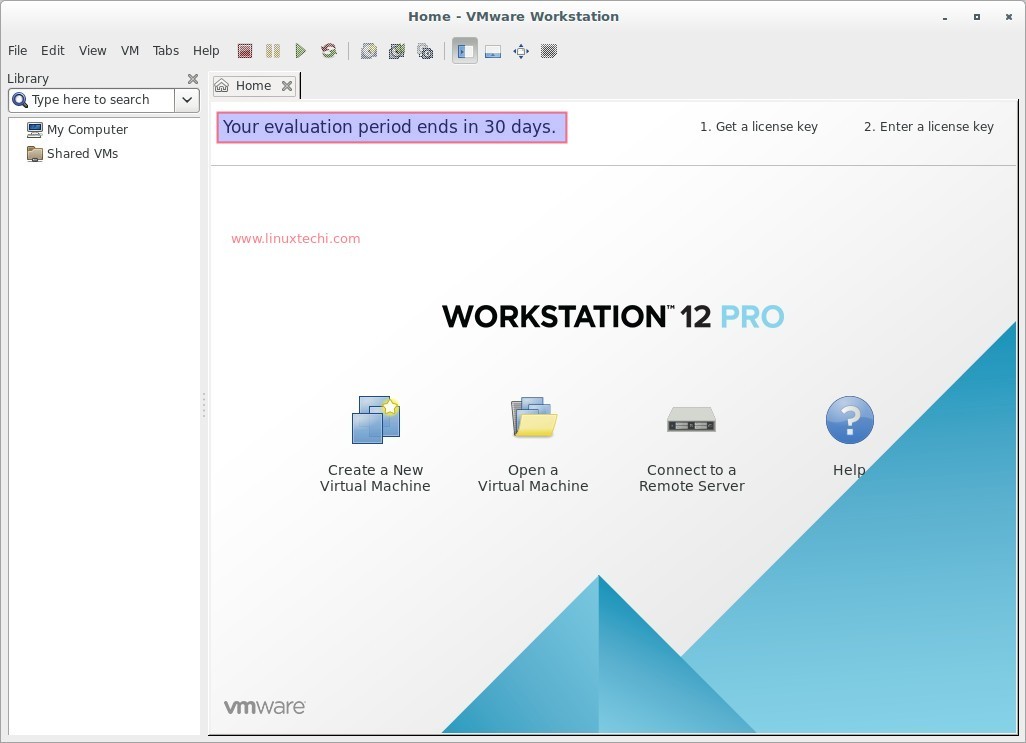The image size is (1026, 743).
Task: Click the Restart guest toolbar icon
Action: (328, 51)
